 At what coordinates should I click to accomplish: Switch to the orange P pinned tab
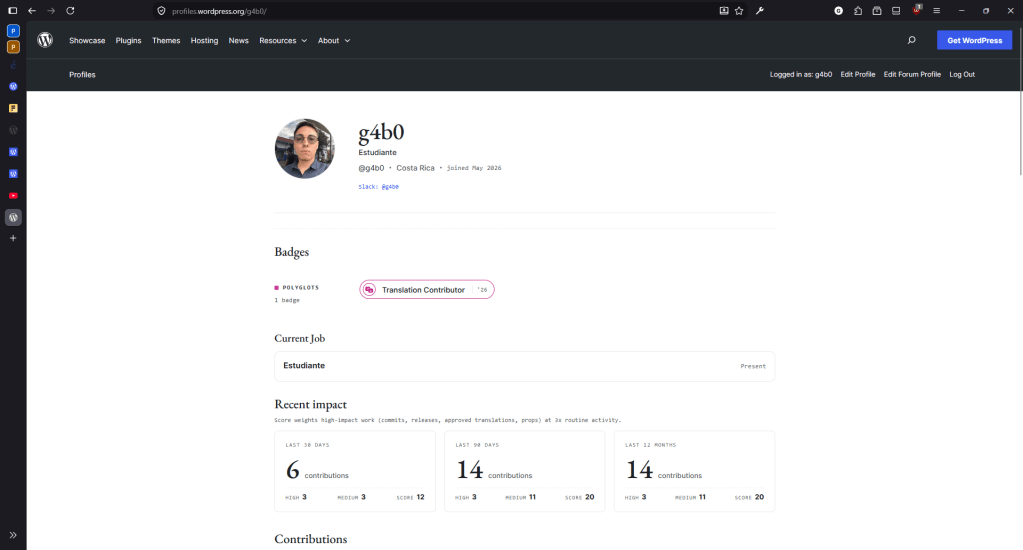[13, 47]
